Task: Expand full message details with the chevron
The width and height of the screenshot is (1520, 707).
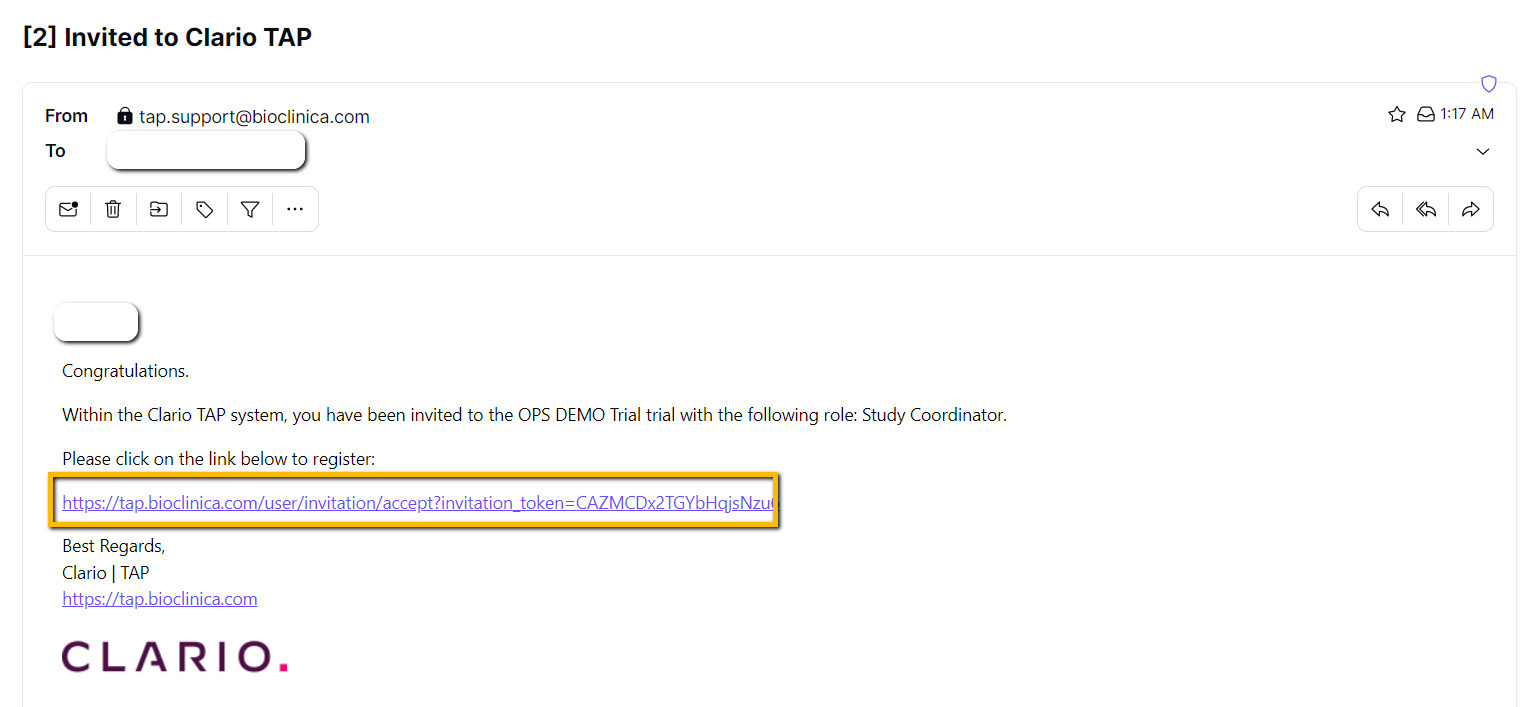Action: [x=1483, y=151]
